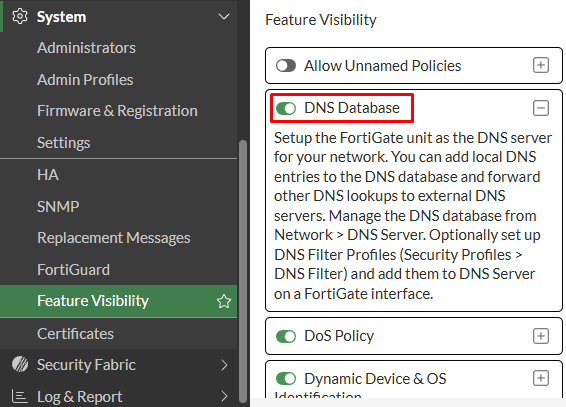Open System Settings menu item

[x=64, y=143]
